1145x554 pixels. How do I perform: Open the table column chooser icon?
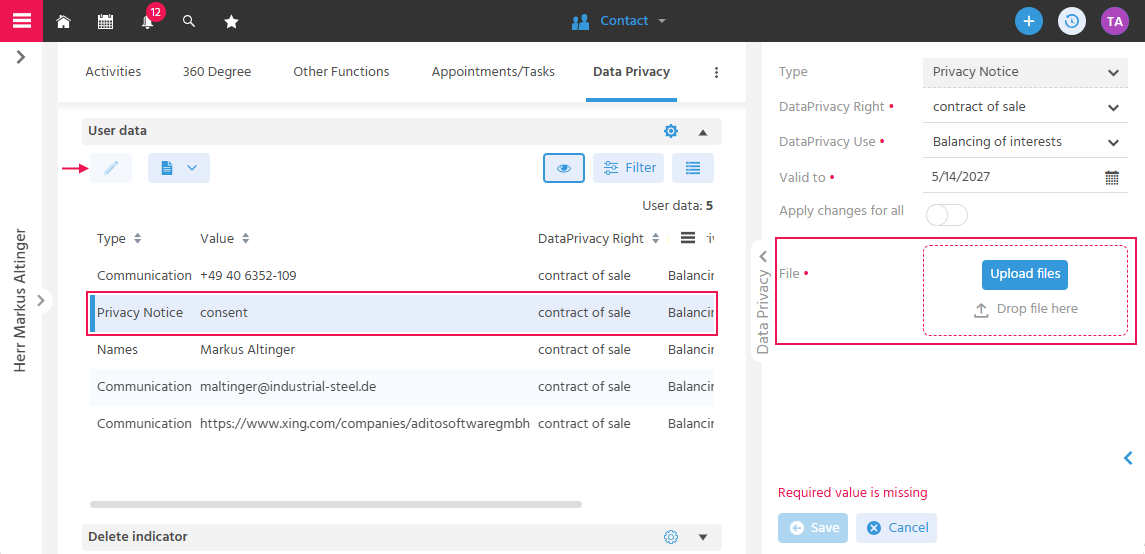pyautogui.click(x=687, y=238)
